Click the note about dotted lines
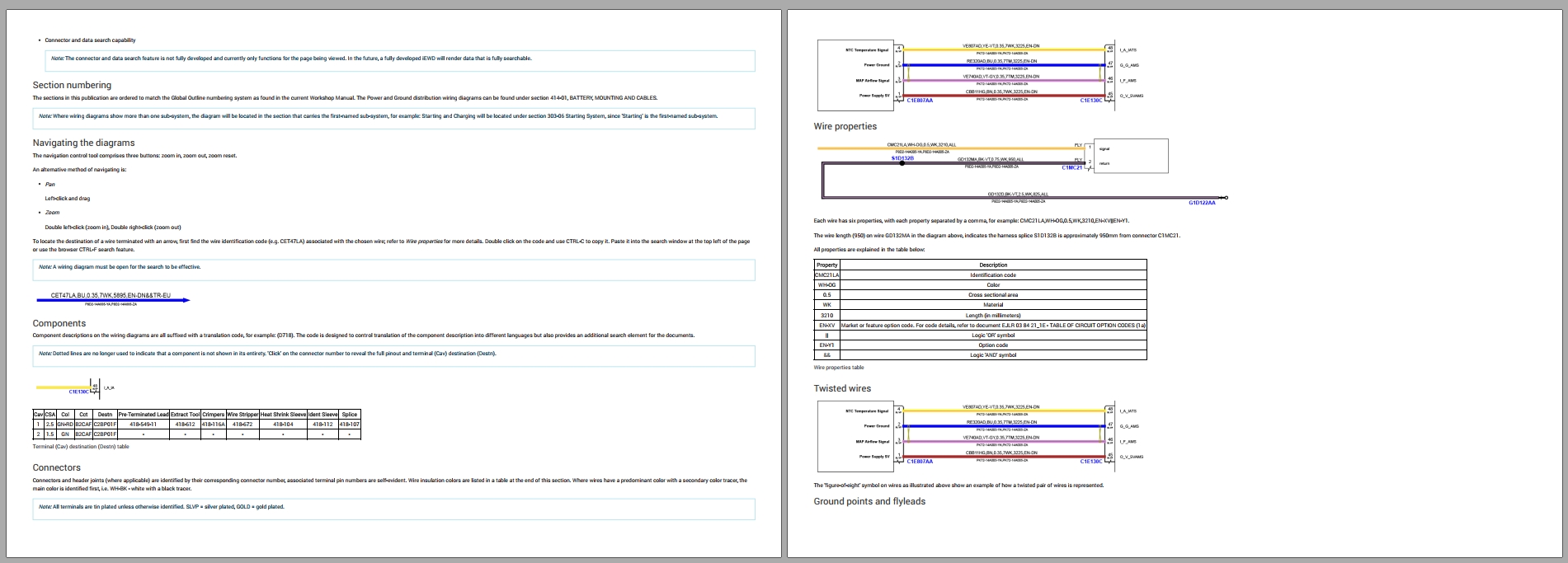1568x563 pixels. pos(394,355)
